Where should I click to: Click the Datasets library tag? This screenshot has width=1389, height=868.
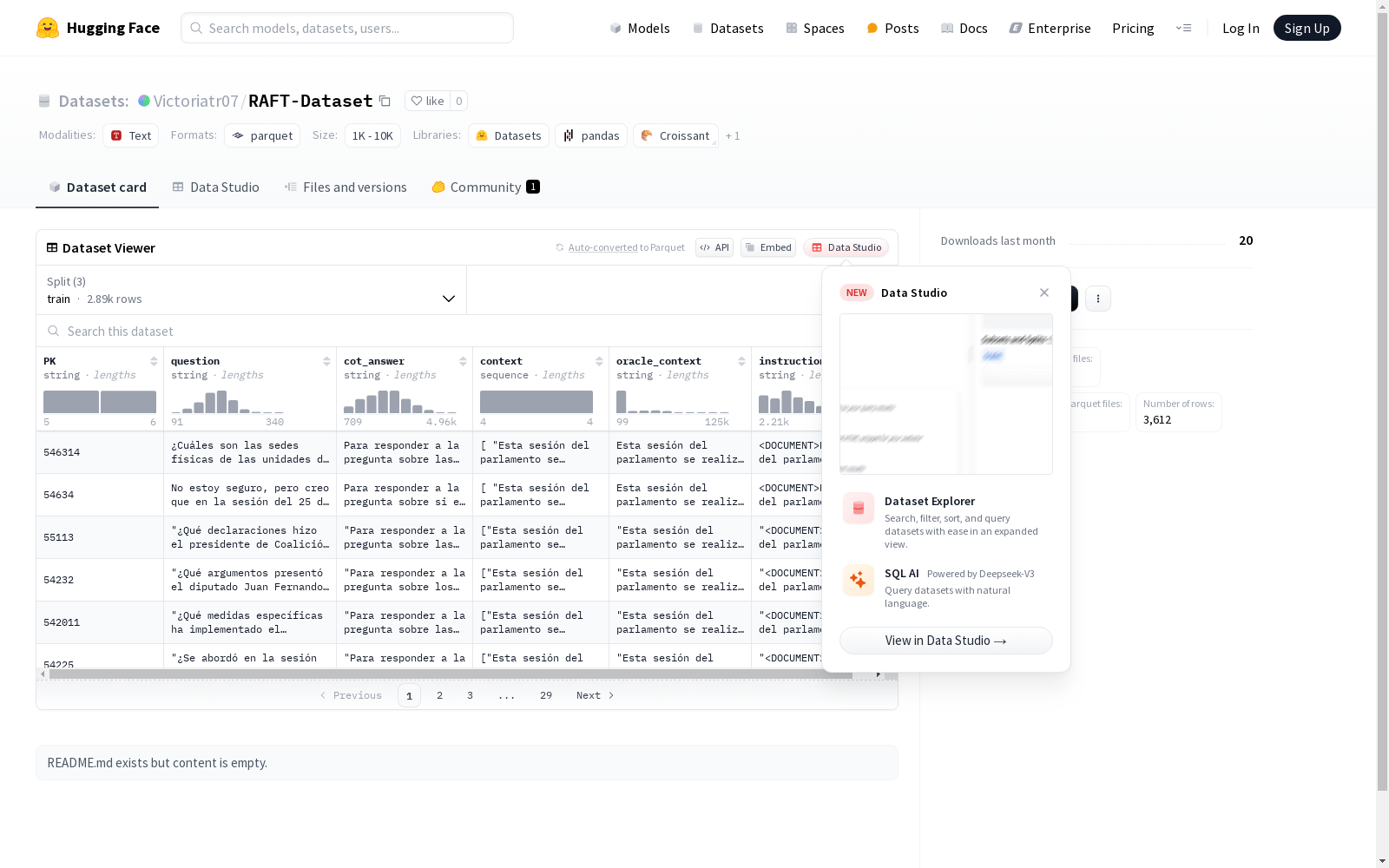coord(509,135)
